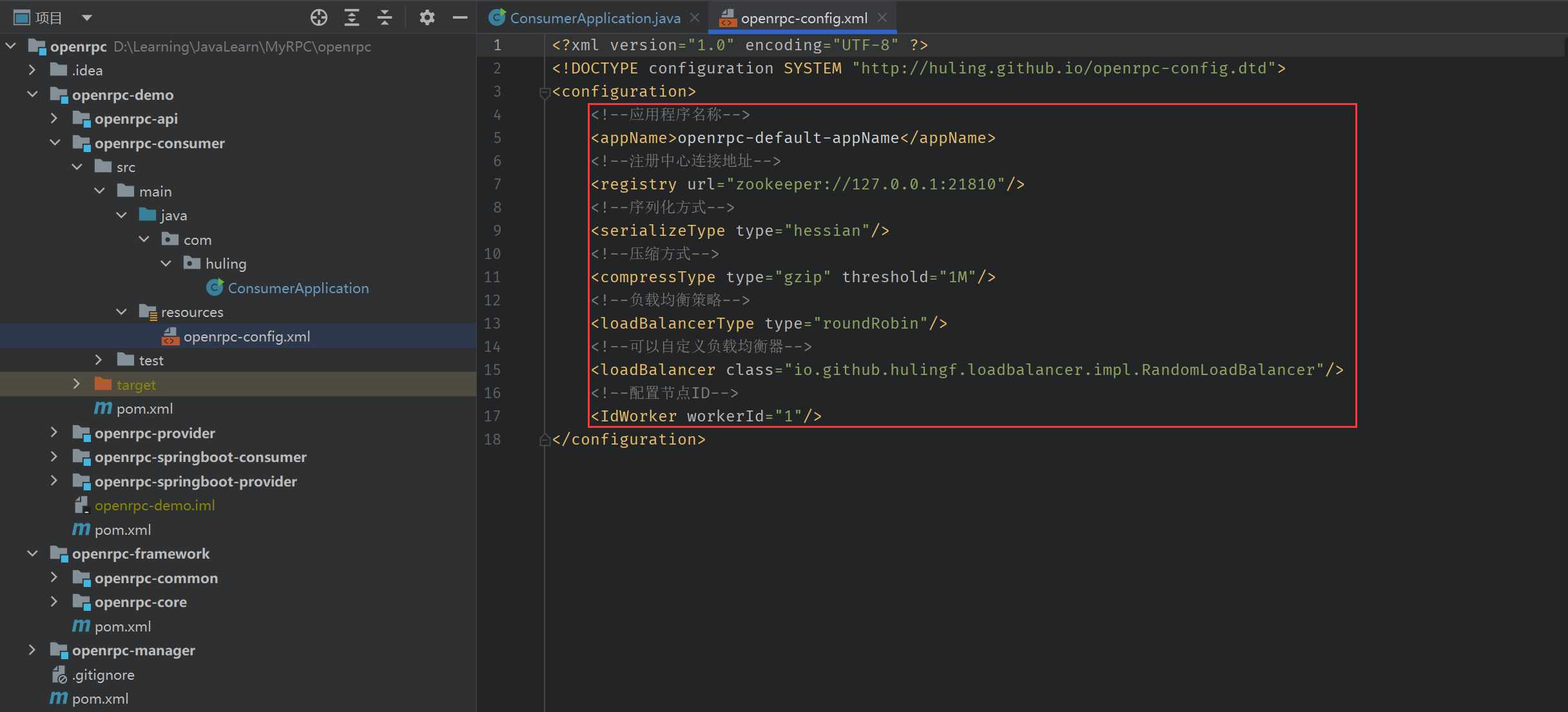Select pom.xml under openrpc-demo.iml

(122, 530)
